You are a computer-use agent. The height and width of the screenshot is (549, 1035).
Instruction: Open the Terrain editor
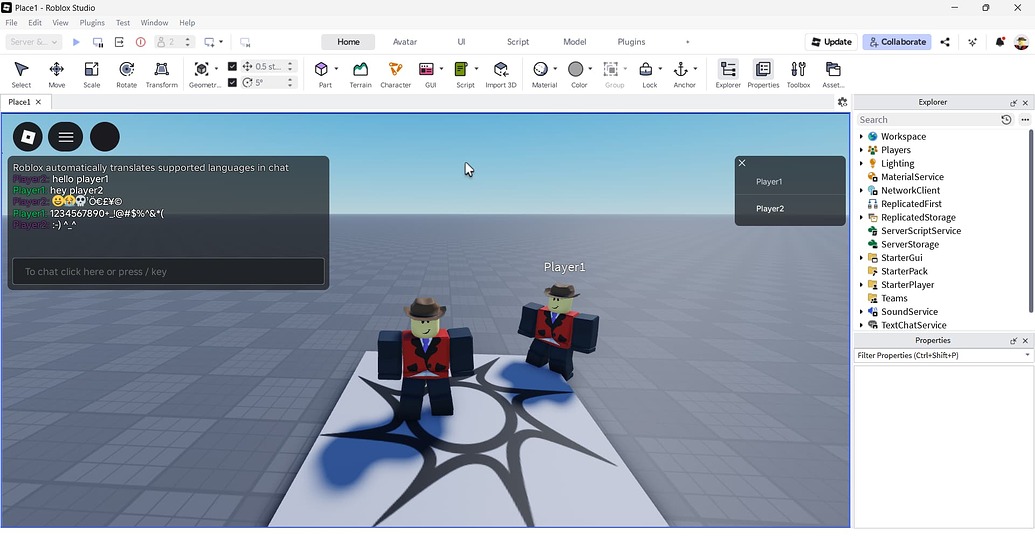(x=360, y=74)
